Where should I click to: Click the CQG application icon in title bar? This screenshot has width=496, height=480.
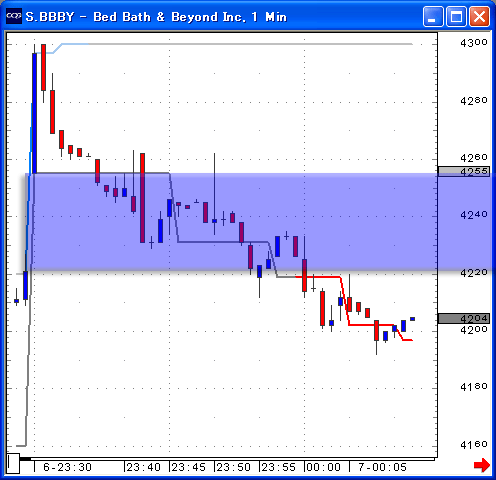pyautogui.click(x=14, y=16)
